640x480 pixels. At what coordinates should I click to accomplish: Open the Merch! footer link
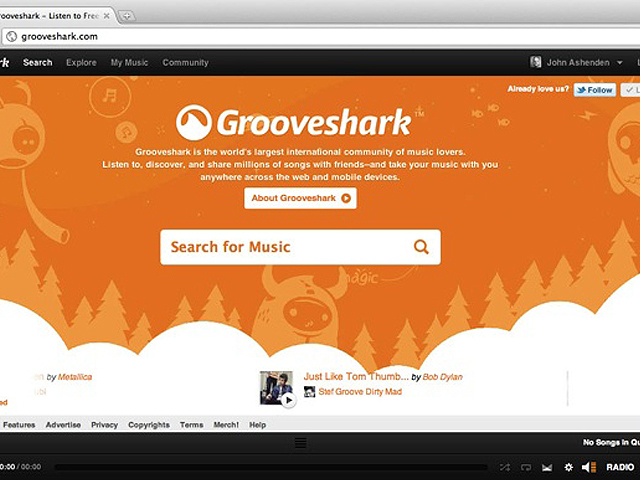(226, 425)
